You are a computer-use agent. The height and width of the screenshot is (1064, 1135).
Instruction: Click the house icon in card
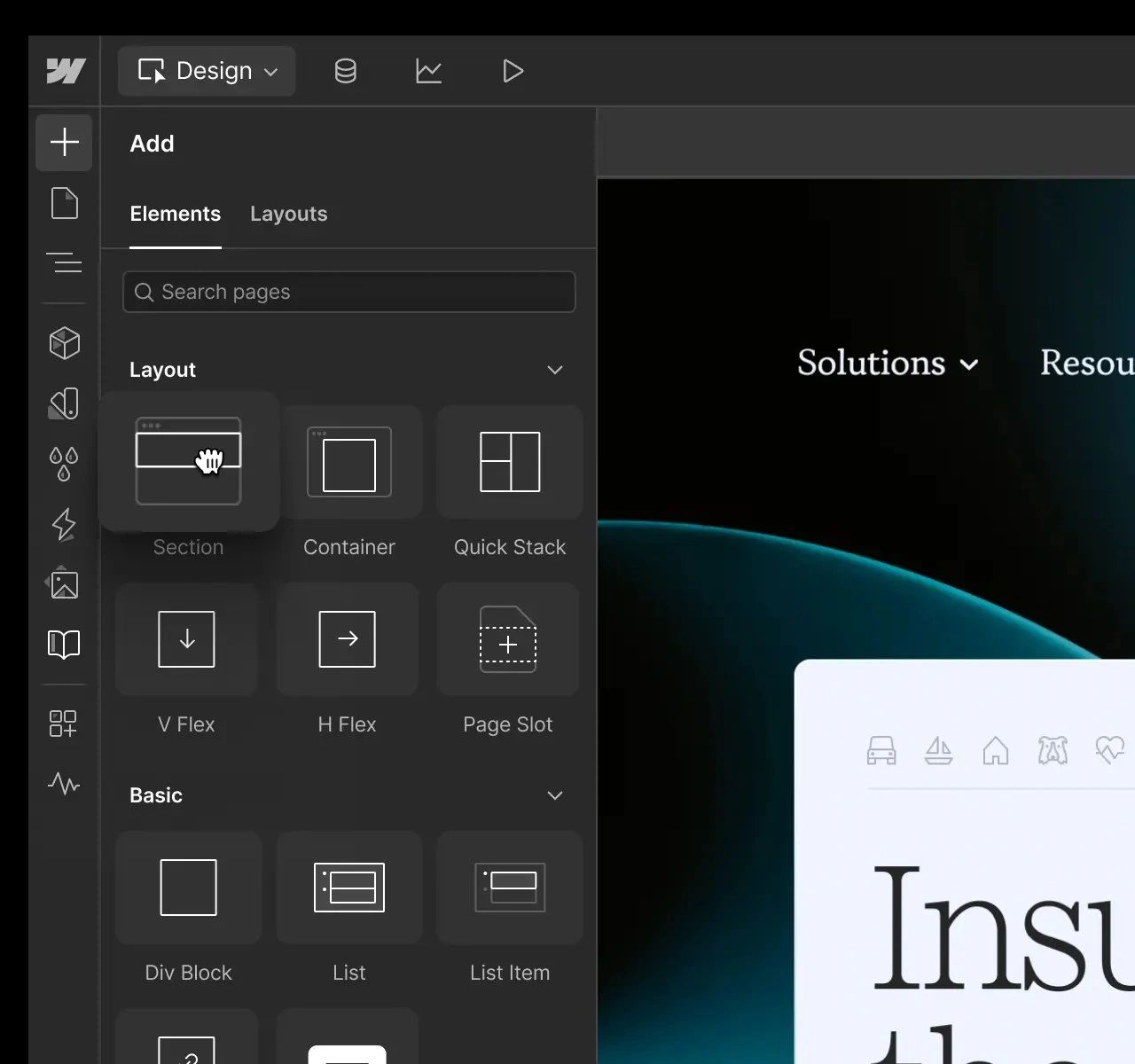[996, 751]
